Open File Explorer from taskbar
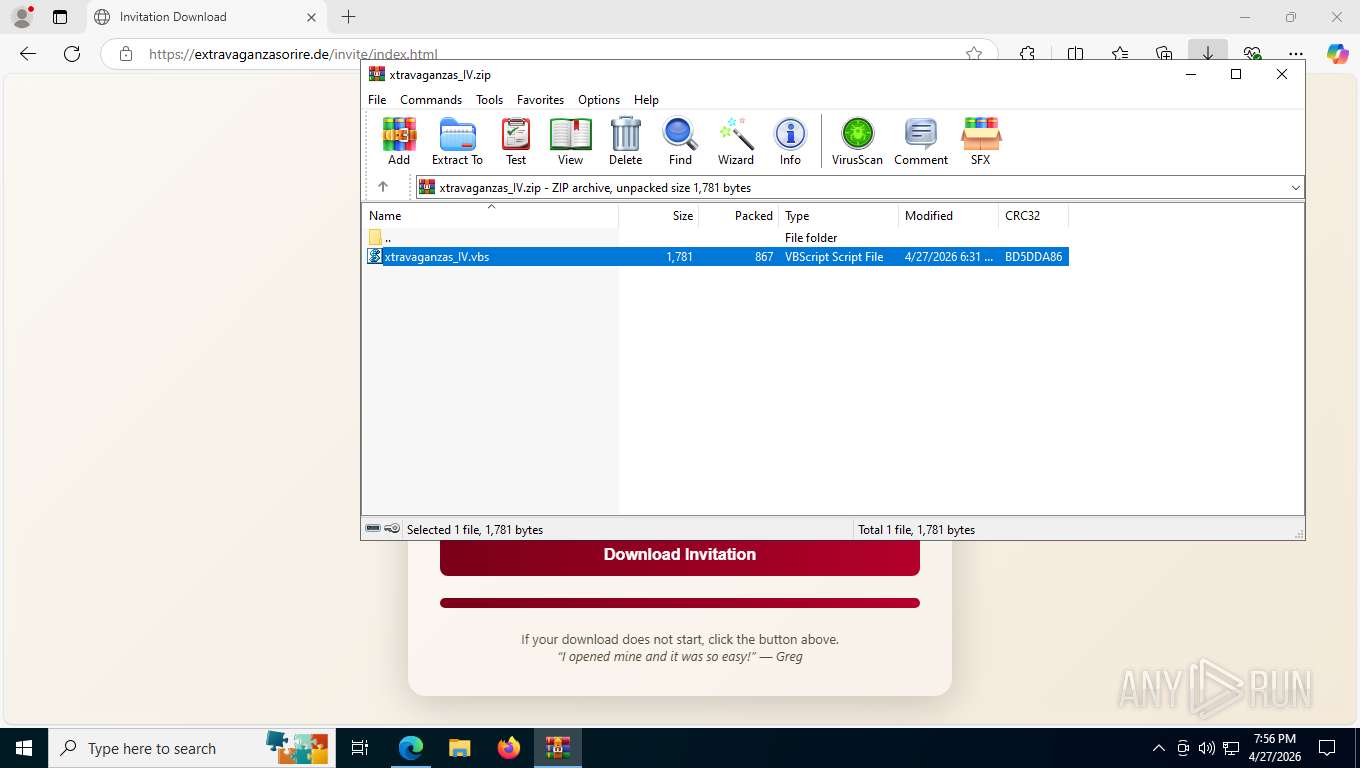 pos(459,748)
